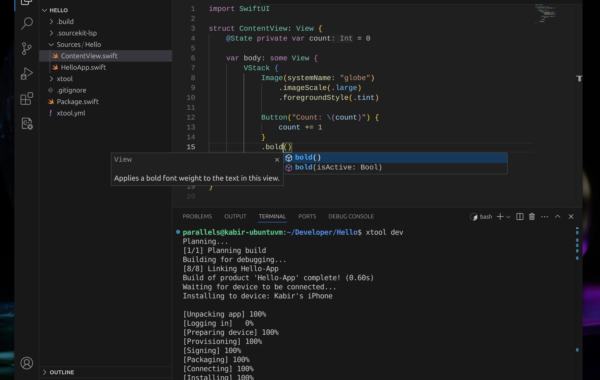Click the 'VStack {' code on line 7

[x=261, y=68]
